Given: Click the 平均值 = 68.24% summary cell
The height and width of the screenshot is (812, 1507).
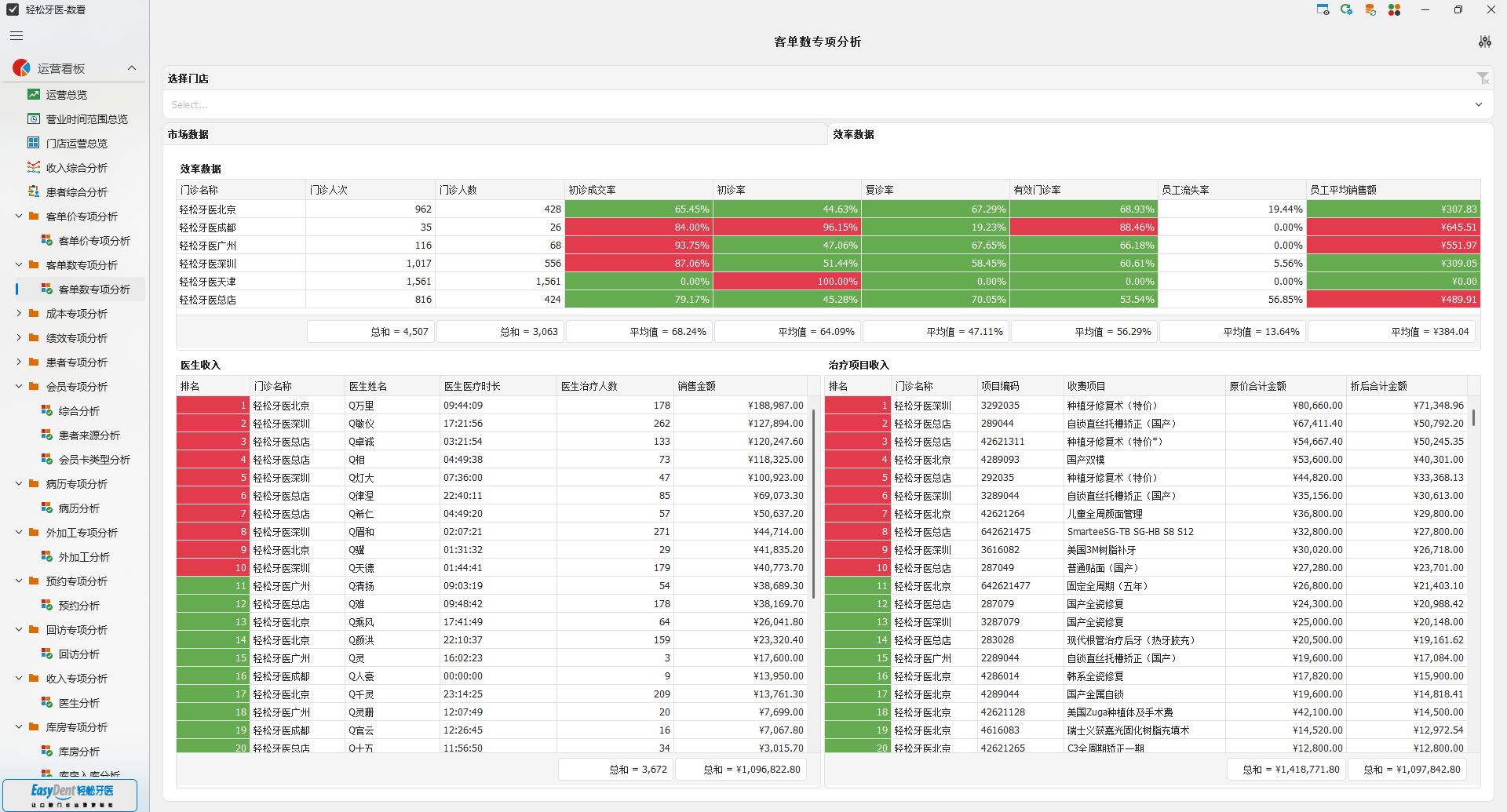Looking at the screenshot, I should click(x=639, y=332).
